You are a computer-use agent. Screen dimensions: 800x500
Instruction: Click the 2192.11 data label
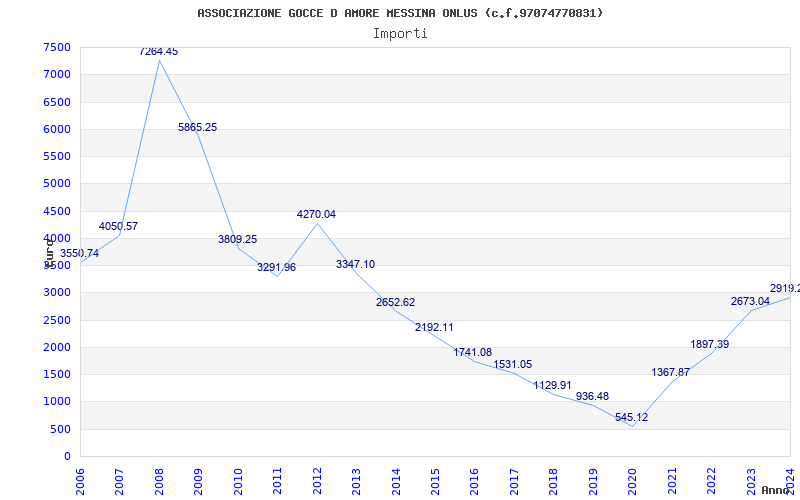(x=434, y=328)
